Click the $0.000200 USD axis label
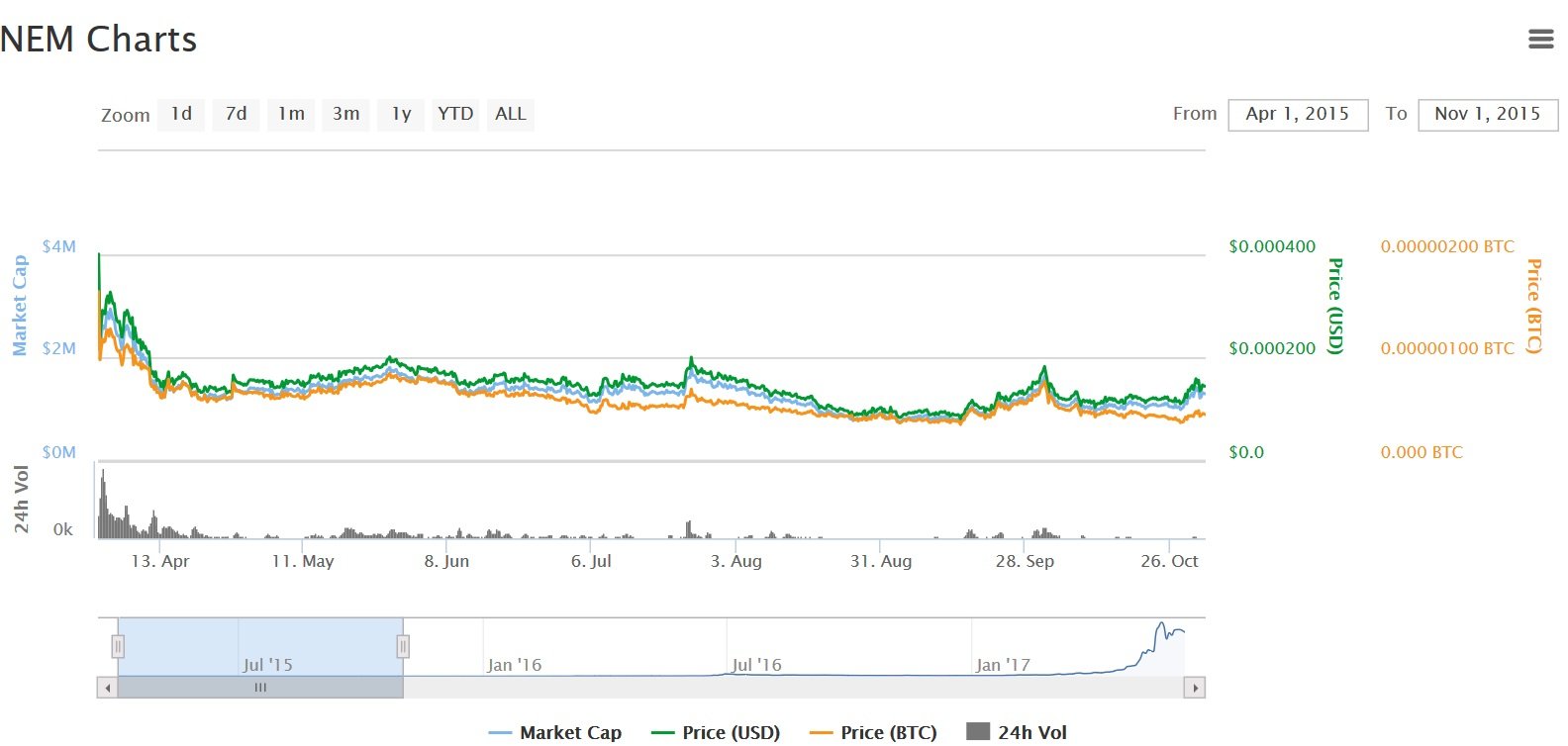Screen dimensions: 1568x746 [1272, 348]
